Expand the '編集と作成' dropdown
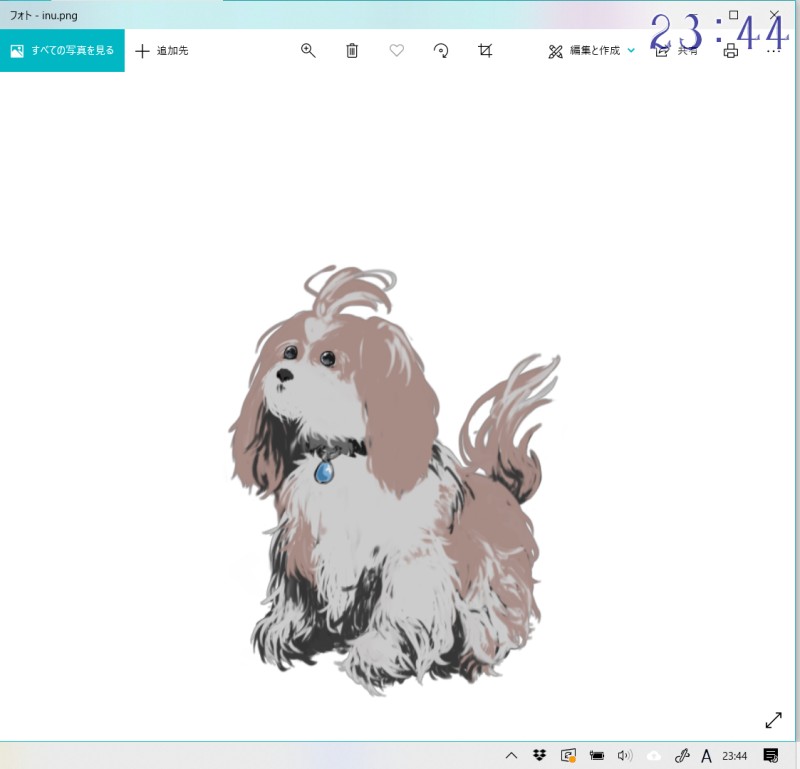 coord(592,51)
